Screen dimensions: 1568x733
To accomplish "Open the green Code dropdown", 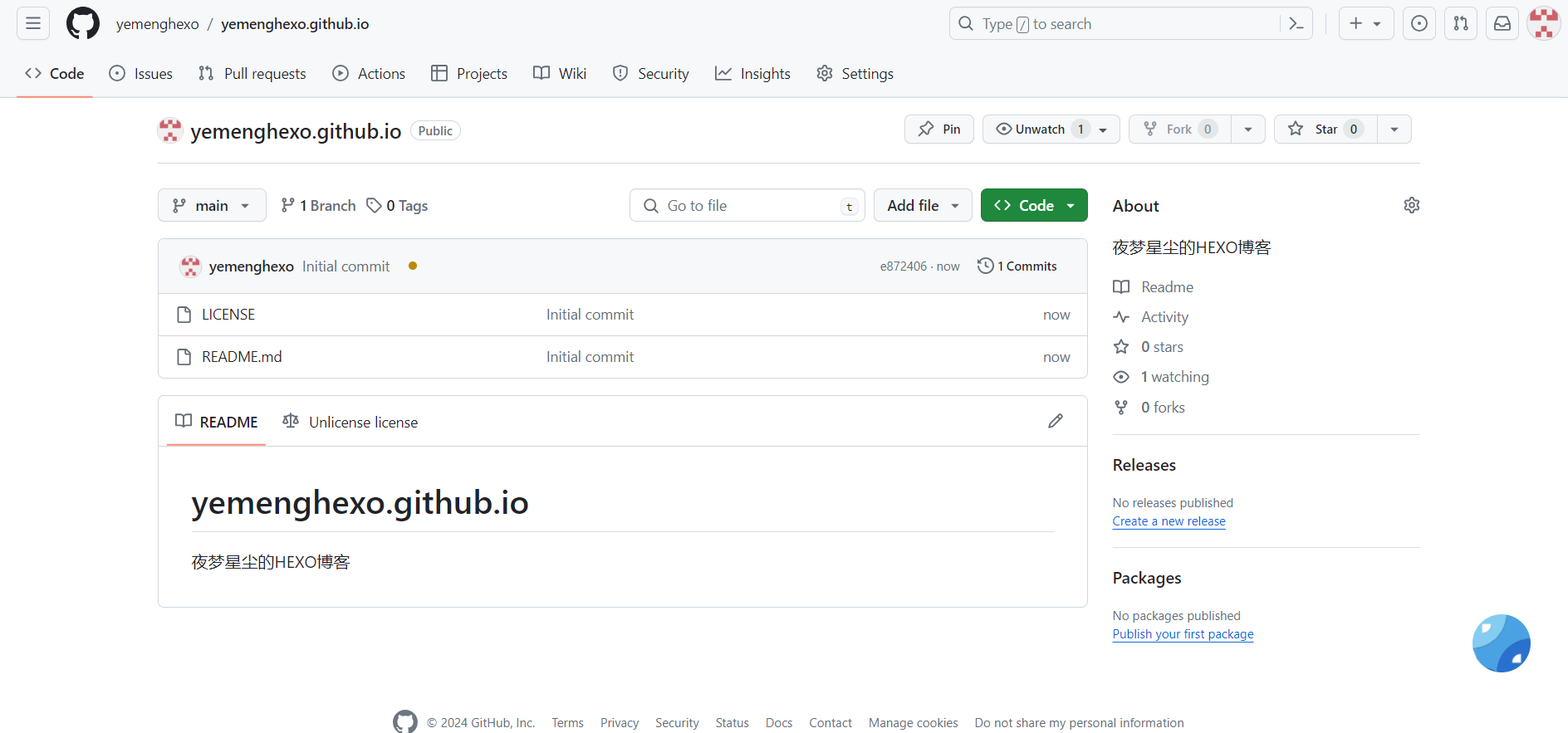I will click(1034, 205).
